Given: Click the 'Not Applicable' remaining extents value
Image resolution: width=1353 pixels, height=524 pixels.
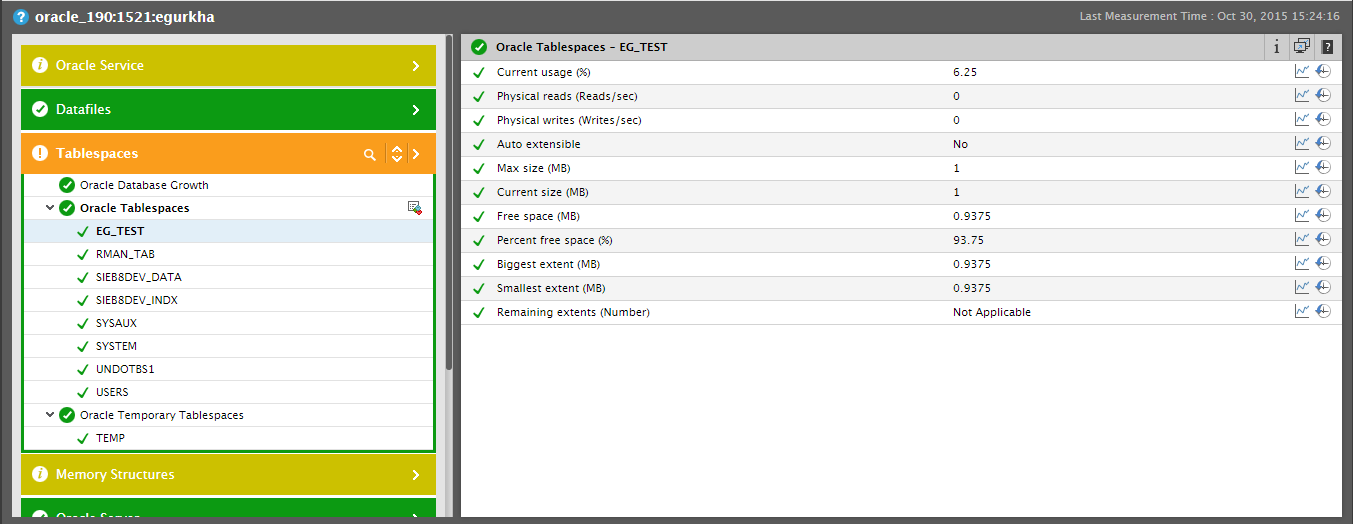Looking at the screenshot, I should tap(992, 312).
